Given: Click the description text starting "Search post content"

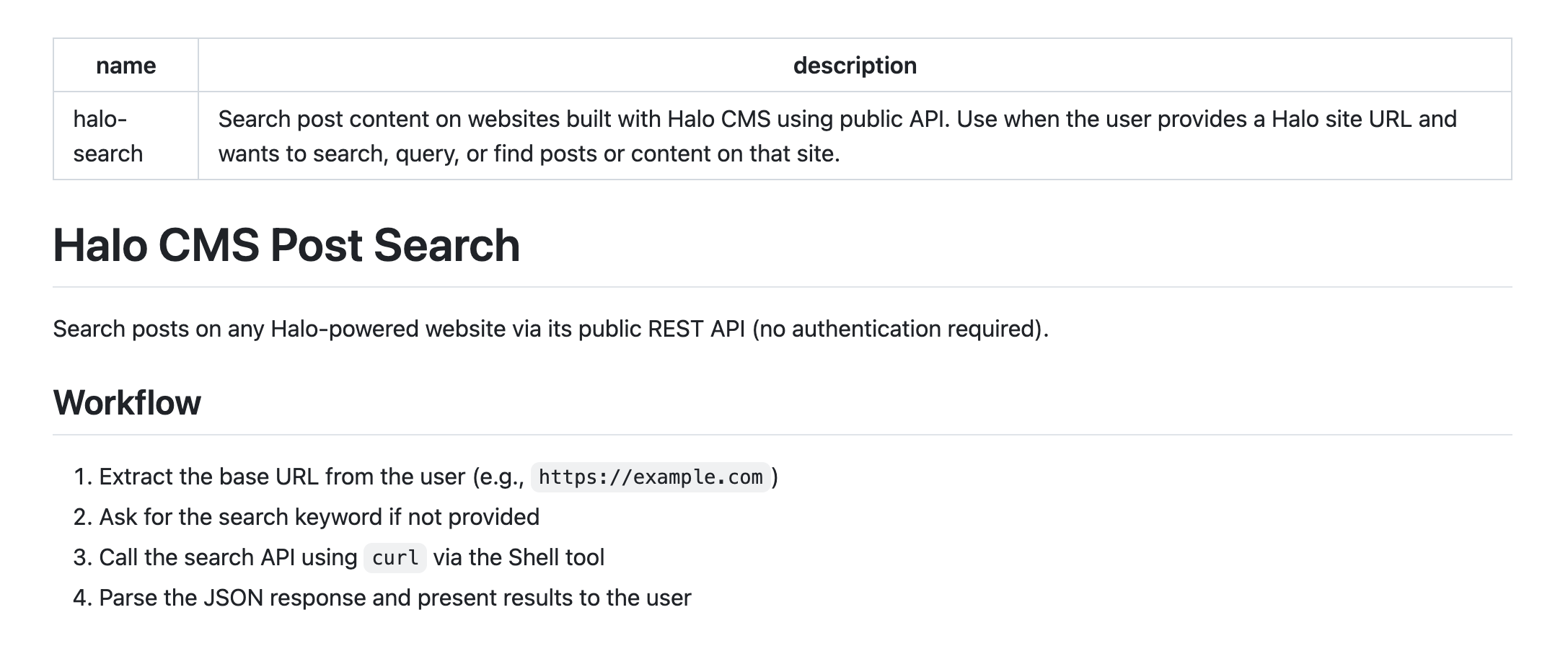Looking at the screenshot, I should point(476,119).
